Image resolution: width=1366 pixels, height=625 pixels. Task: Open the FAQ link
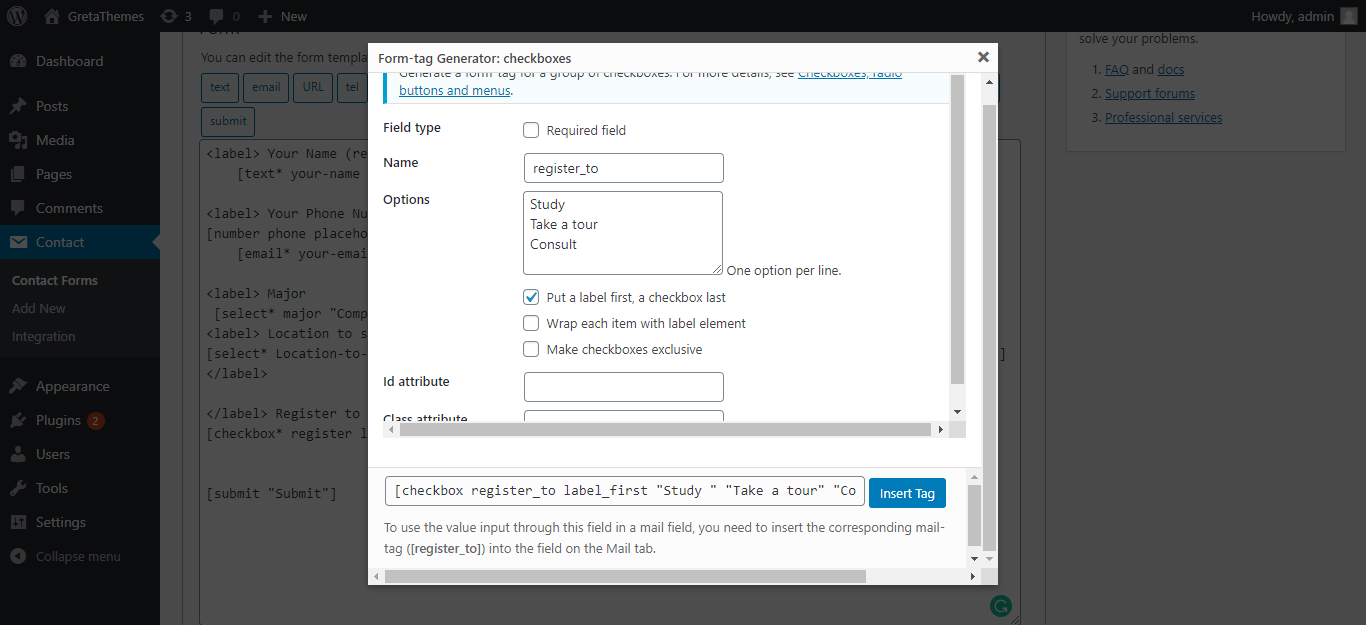click(x=1117, y=69)
